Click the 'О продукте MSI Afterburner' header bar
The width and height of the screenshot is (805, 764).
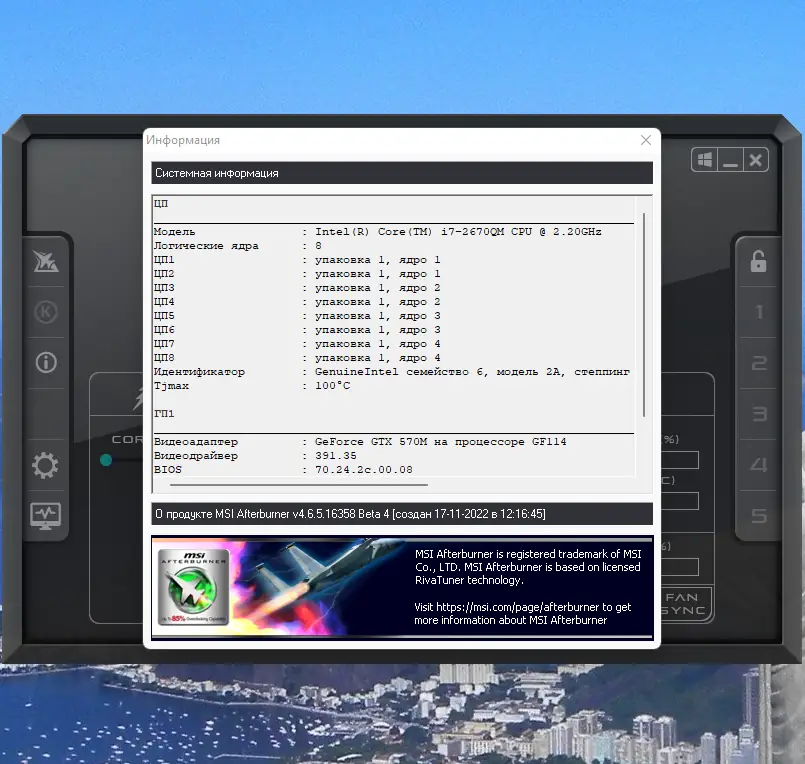click(x=402, y=514)
